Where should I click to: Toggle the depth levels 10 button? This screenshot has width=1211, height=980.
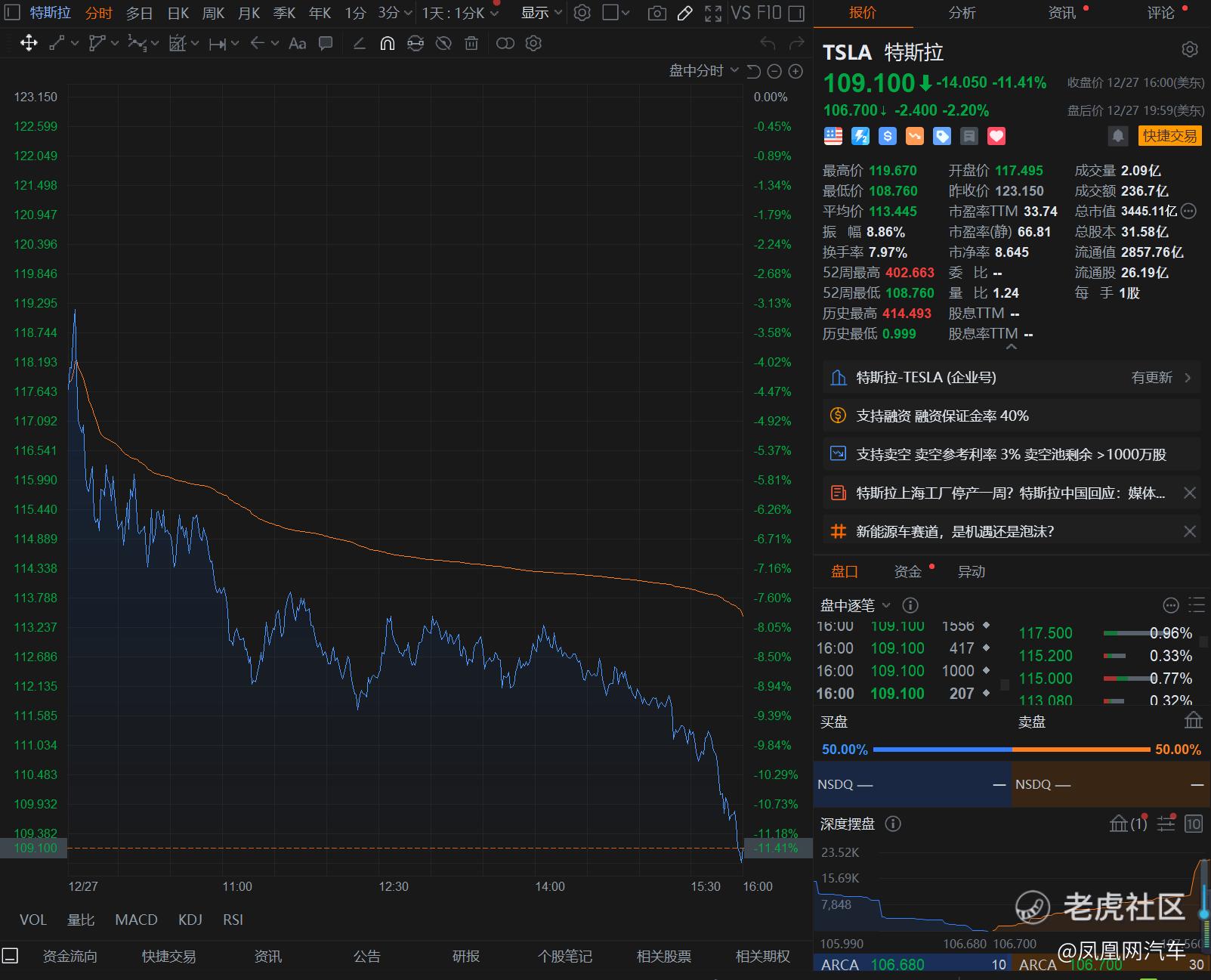(1194, 824)
